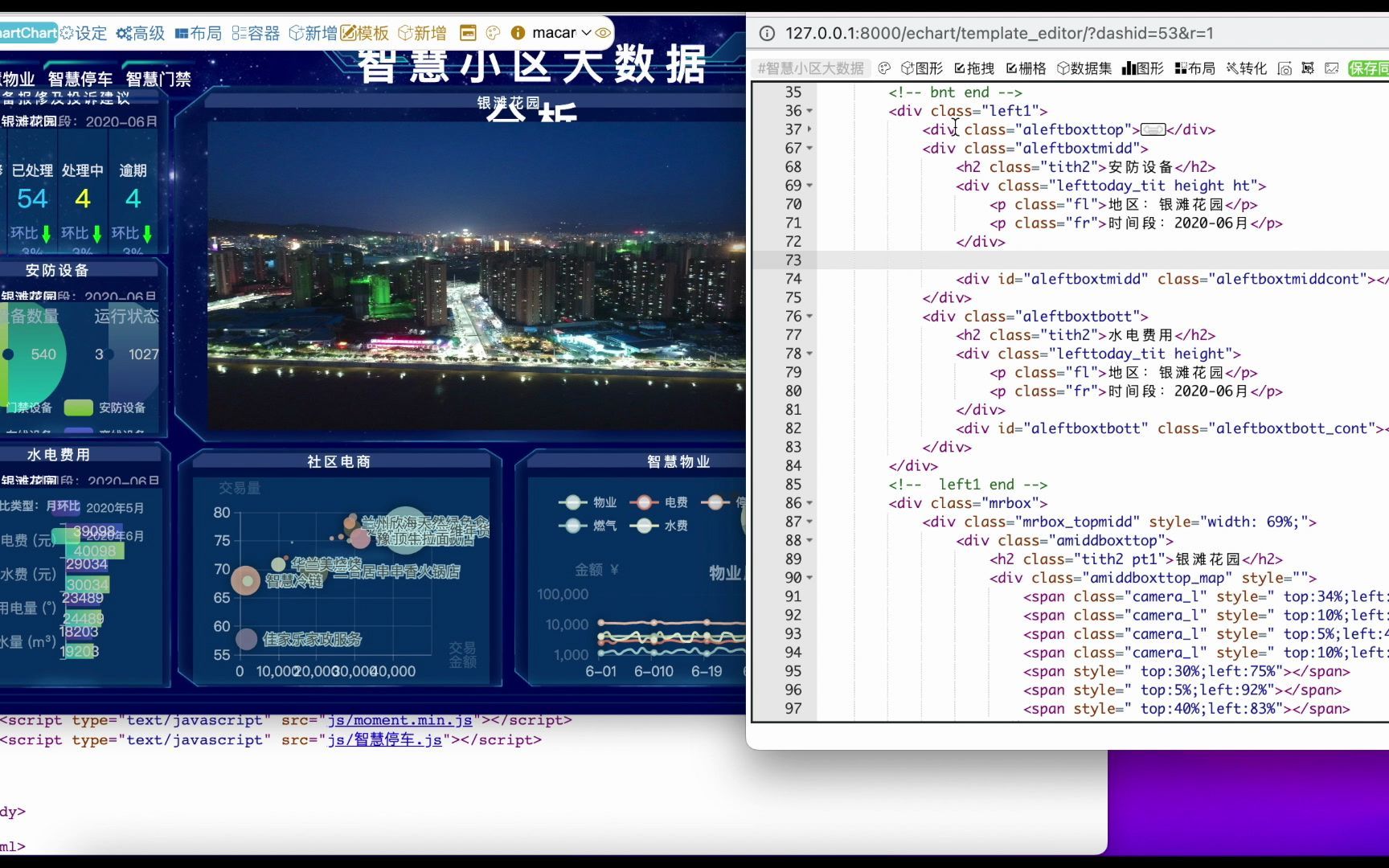
Task: Open 数据集 dataset in editor toolbar
Action: click(1084, 68)
